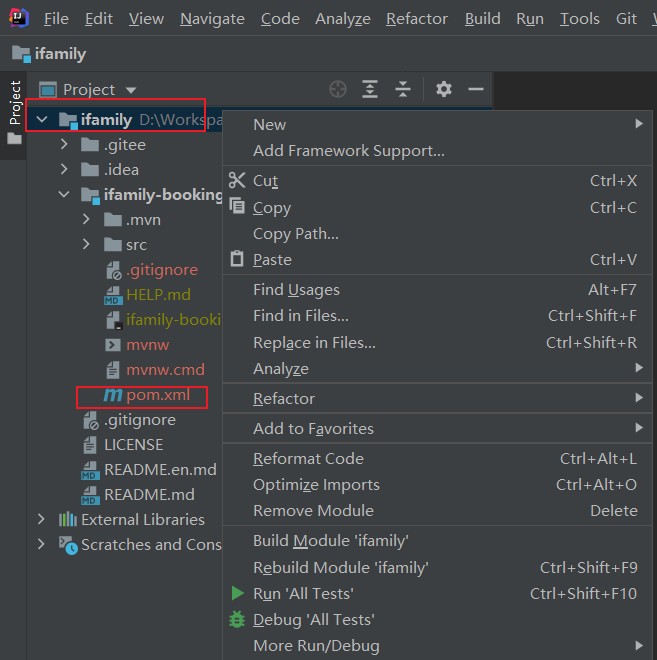Select Find Usages
657x660 pixels.
(x=437, y=289)
